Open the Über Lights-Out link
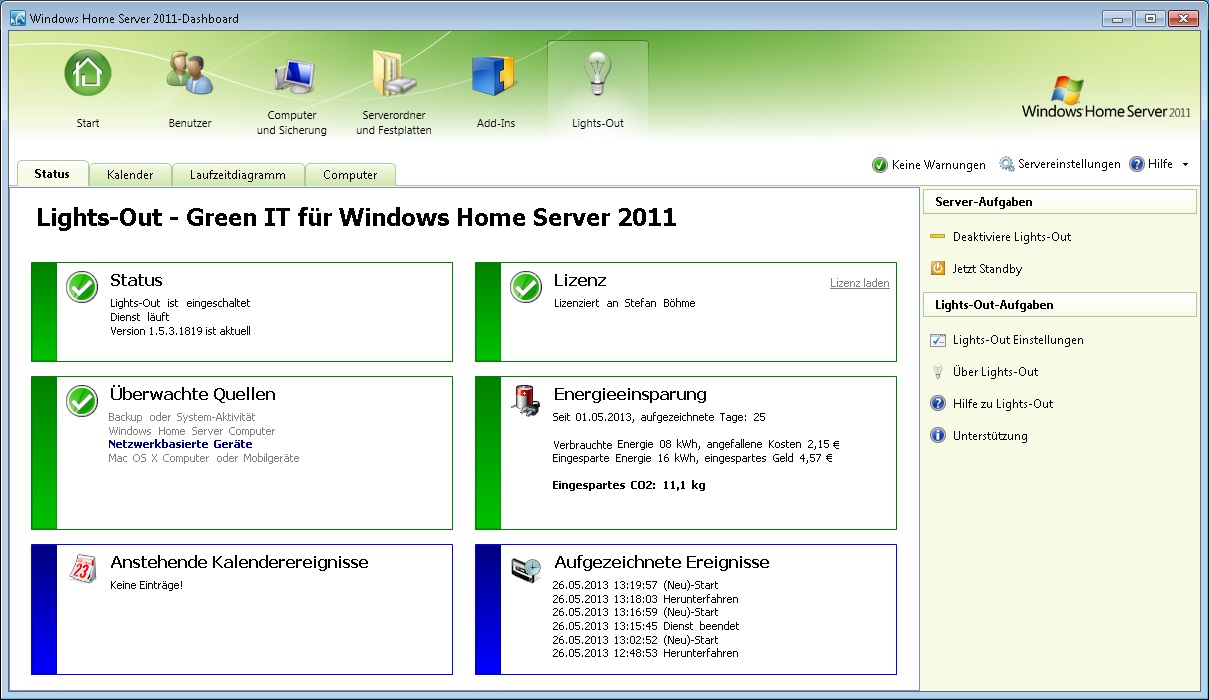The height and width of the screenshot is (700, 1209). point(996,372)
